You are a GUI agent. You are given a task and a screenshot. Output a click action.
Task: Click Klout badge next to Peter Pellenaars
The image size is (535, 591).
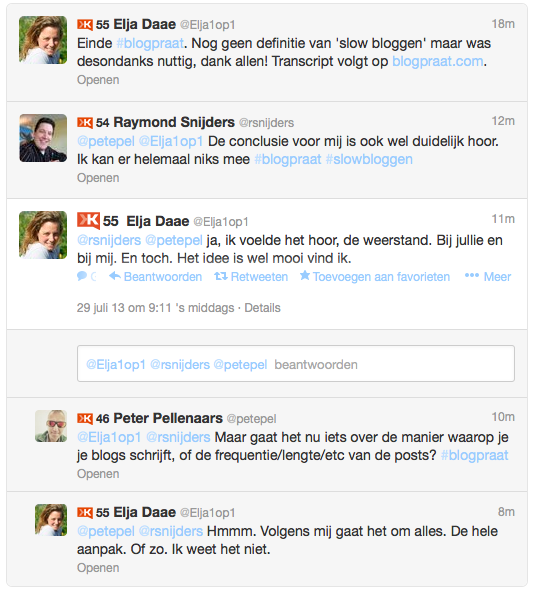coord(84,418)
